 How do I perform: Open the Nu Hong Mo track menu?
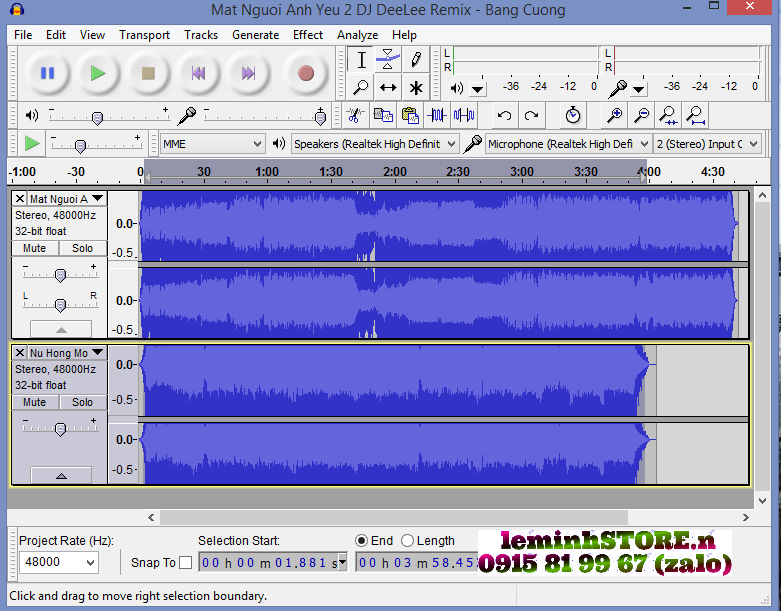[67, 353]
